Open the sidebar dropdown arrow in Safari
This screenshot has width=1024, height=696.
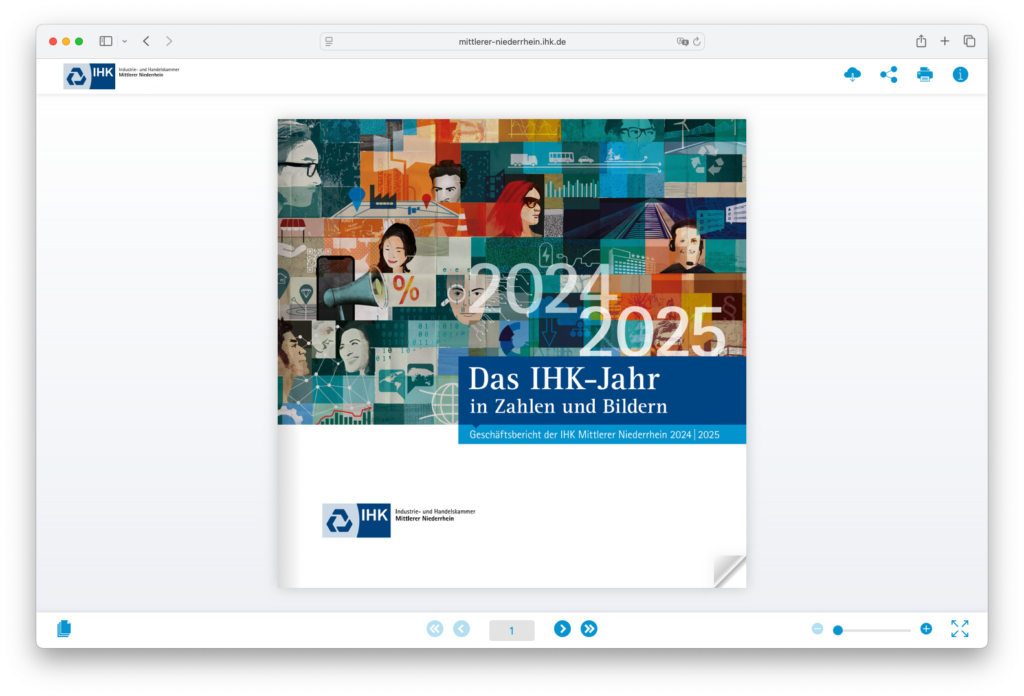point(125,41)
